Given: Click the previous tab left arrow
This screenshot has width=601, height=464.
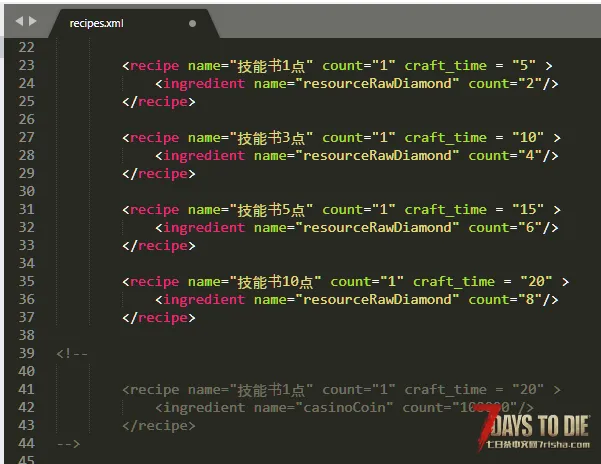Looking at the screenshot, I should (19, 21).
